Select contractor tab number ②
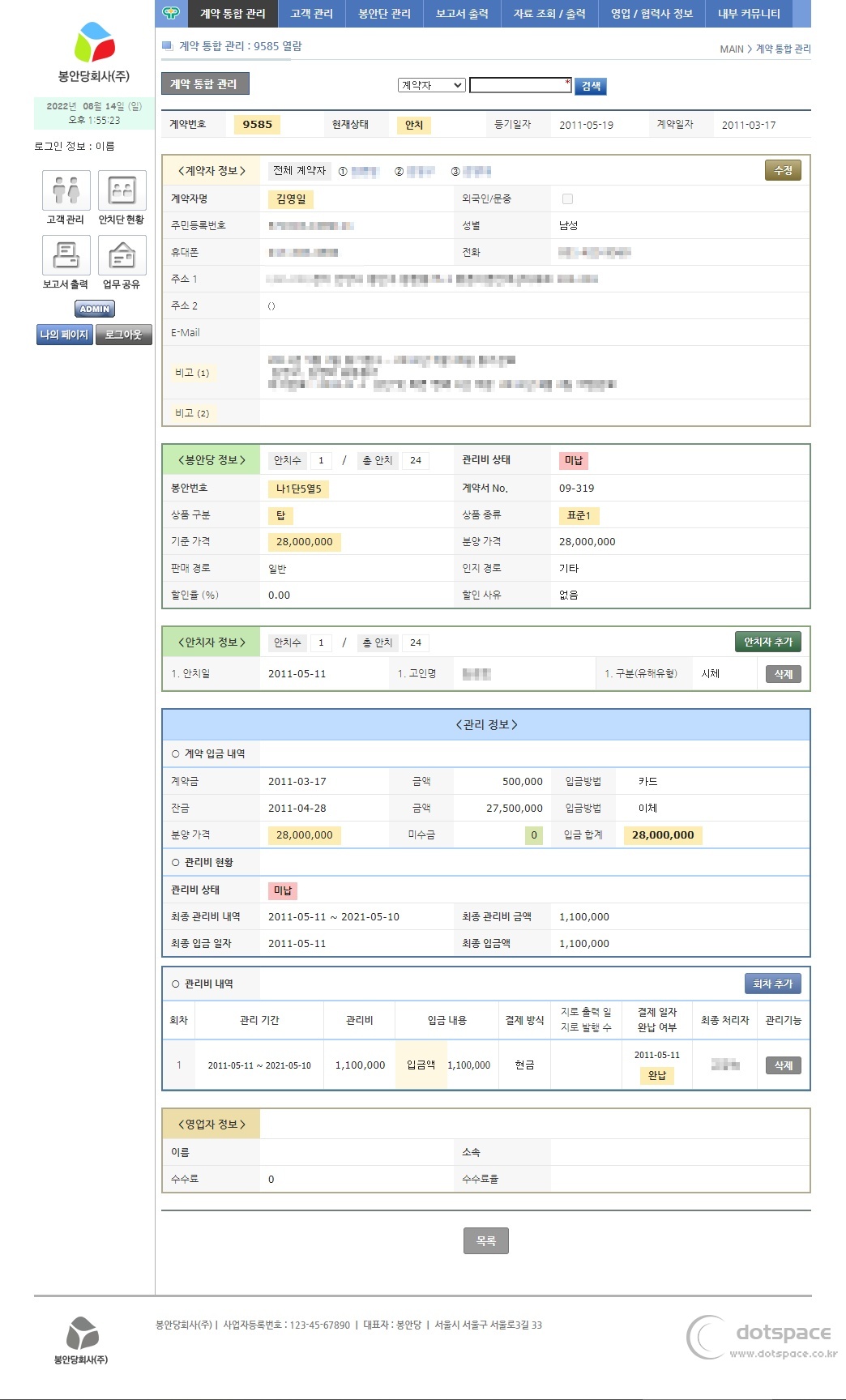 click(x=415, y=172)
